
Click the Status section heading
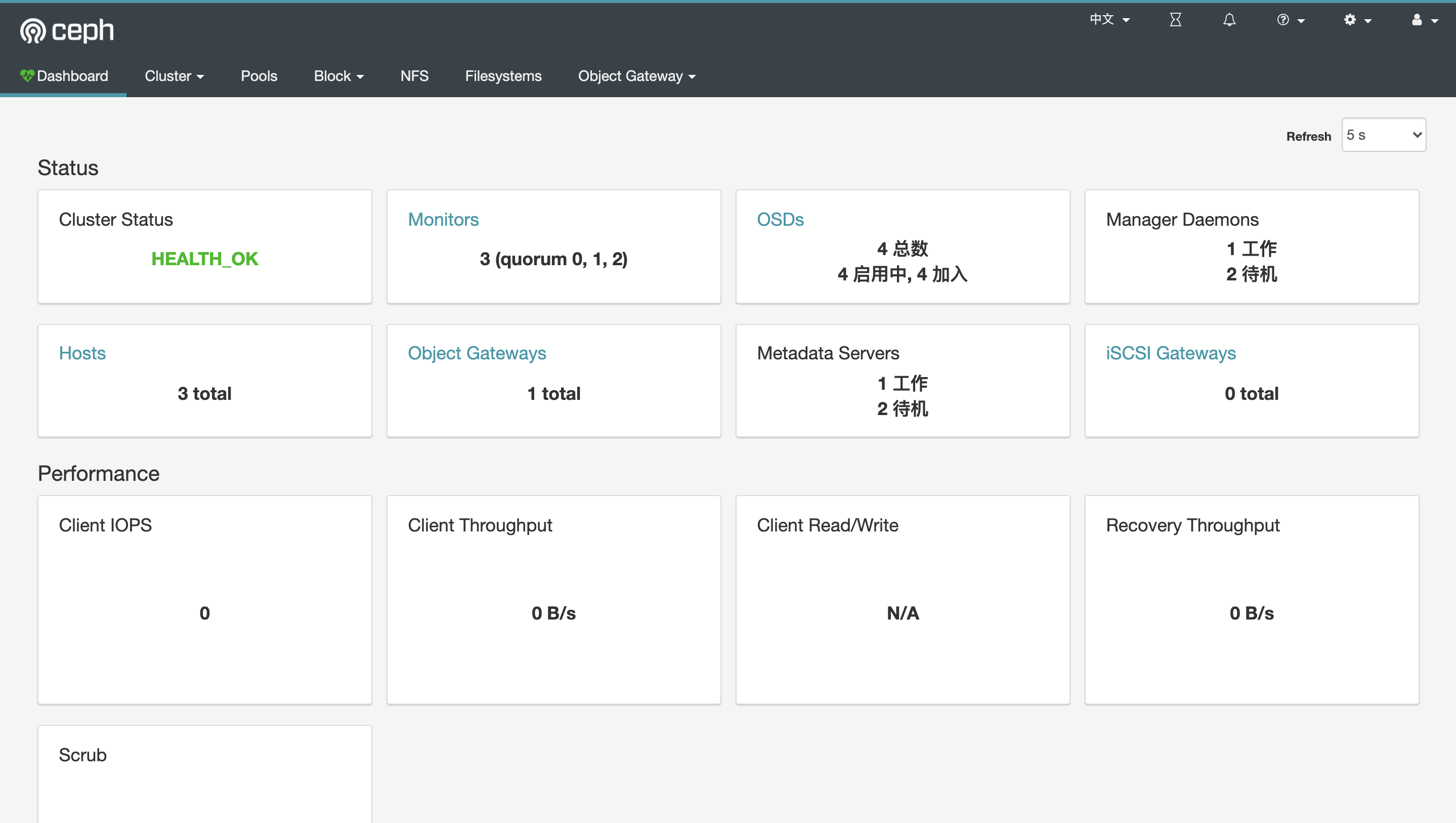point(68,168)
